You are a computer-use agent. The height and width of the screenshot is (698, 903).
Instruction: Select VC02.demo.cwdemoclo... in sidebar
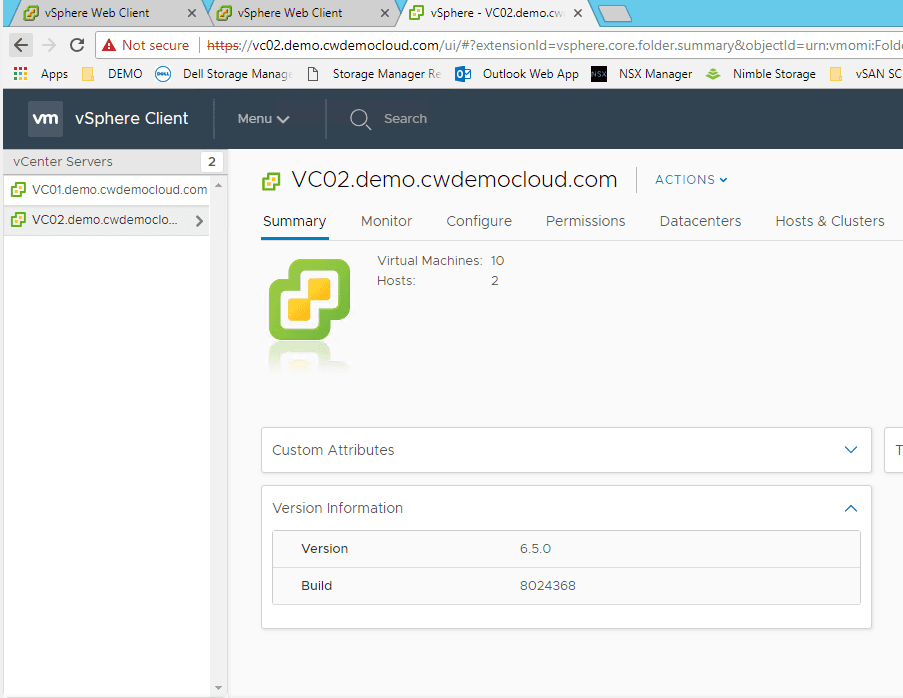click(x=107, y=220)
